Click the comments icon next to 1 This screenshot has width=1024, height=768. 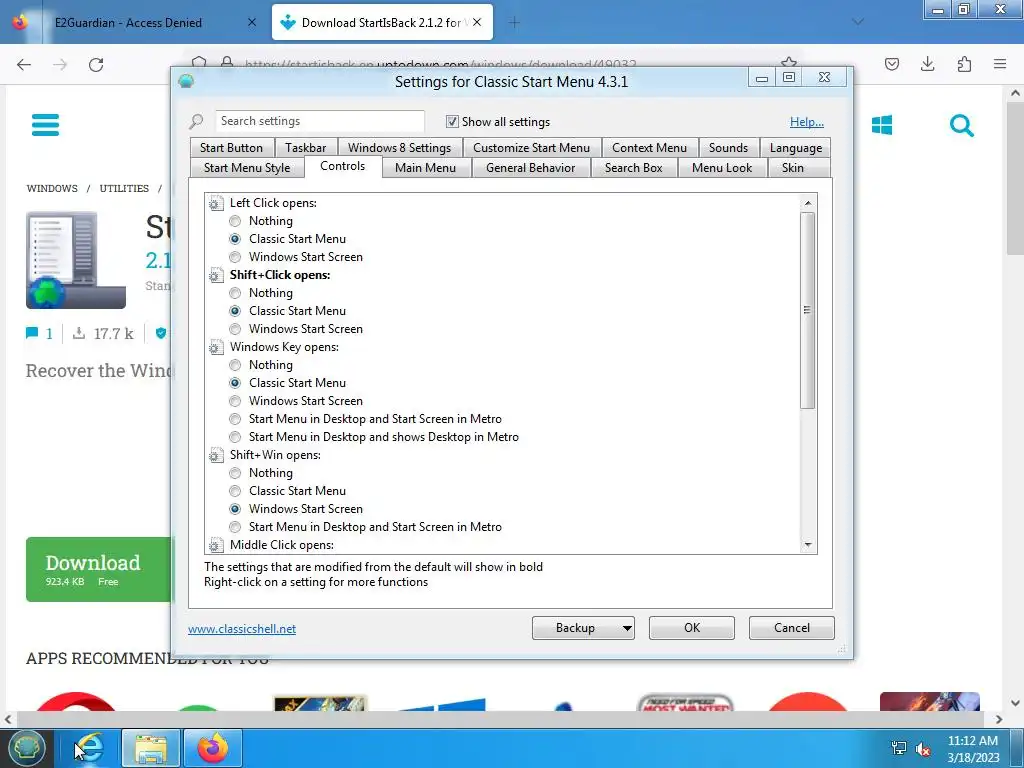coord(31,333)
